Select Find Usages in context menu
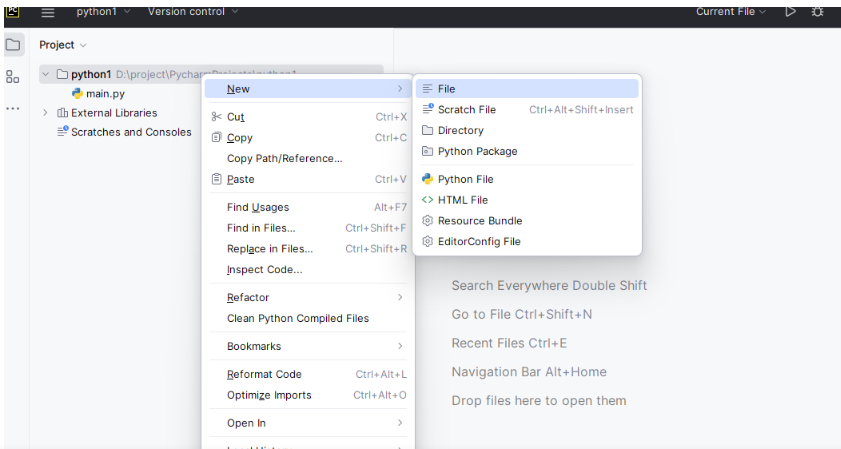Image resolution: width=841 pixels, height=449 pixels. coord(308,207)
